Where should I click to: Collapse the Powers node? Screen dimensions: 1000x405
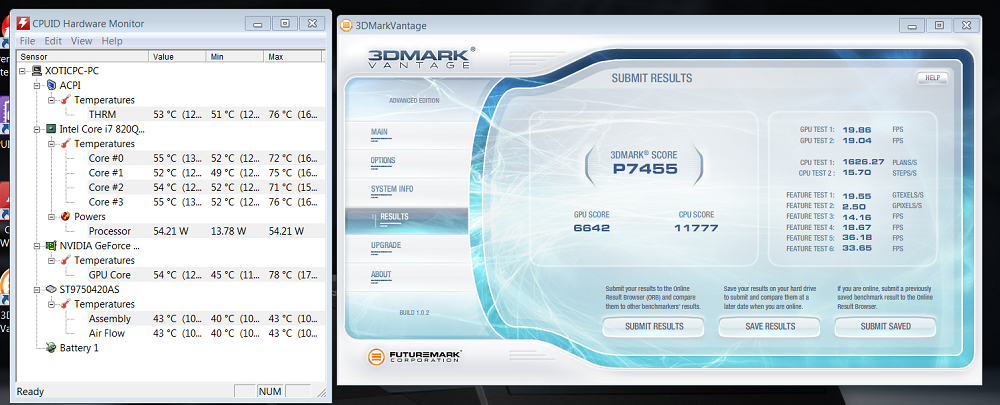click(51, 216)
